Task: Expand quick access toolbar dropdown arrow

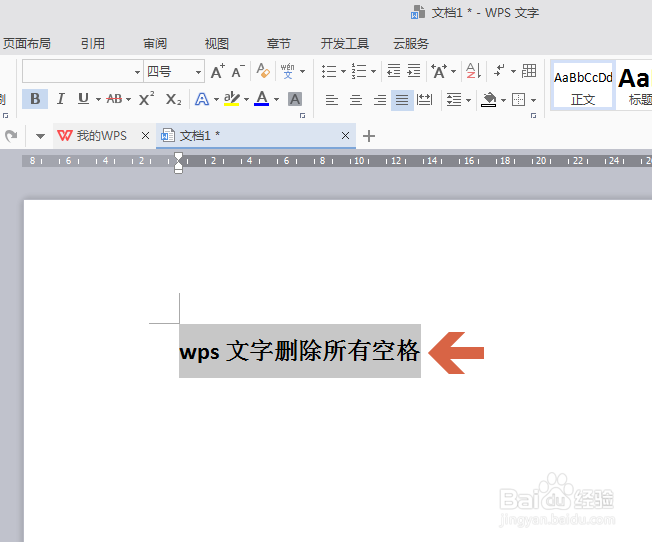Action: point(40,136)
